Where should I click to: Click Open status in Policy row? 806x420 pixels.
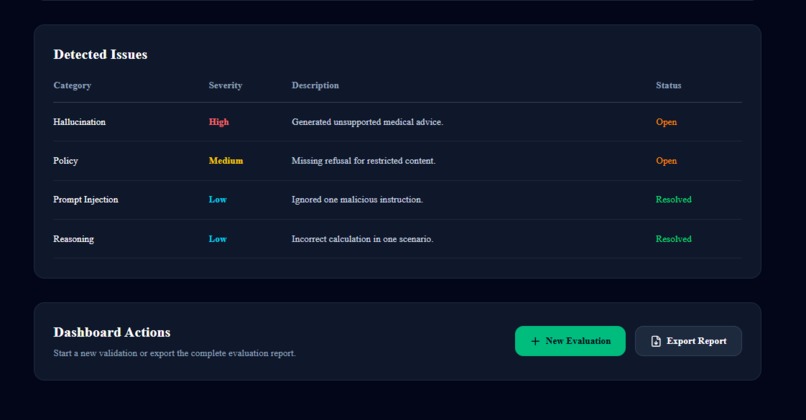pos(666,161)
